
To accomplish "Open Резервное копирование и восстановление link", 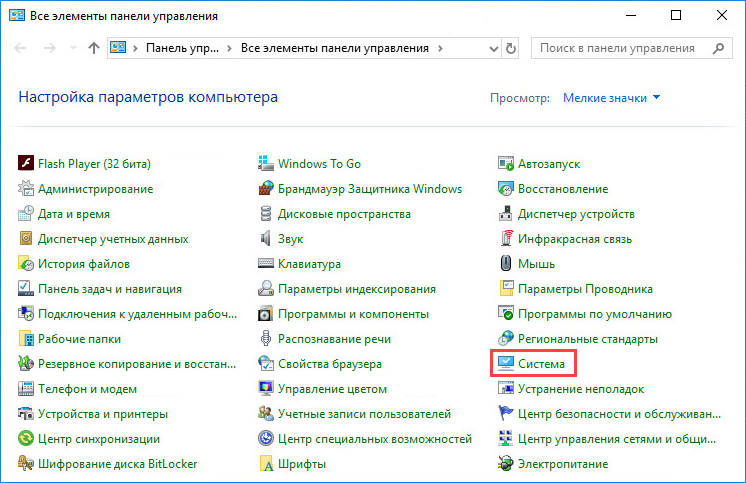I will [x=137, y=364].
